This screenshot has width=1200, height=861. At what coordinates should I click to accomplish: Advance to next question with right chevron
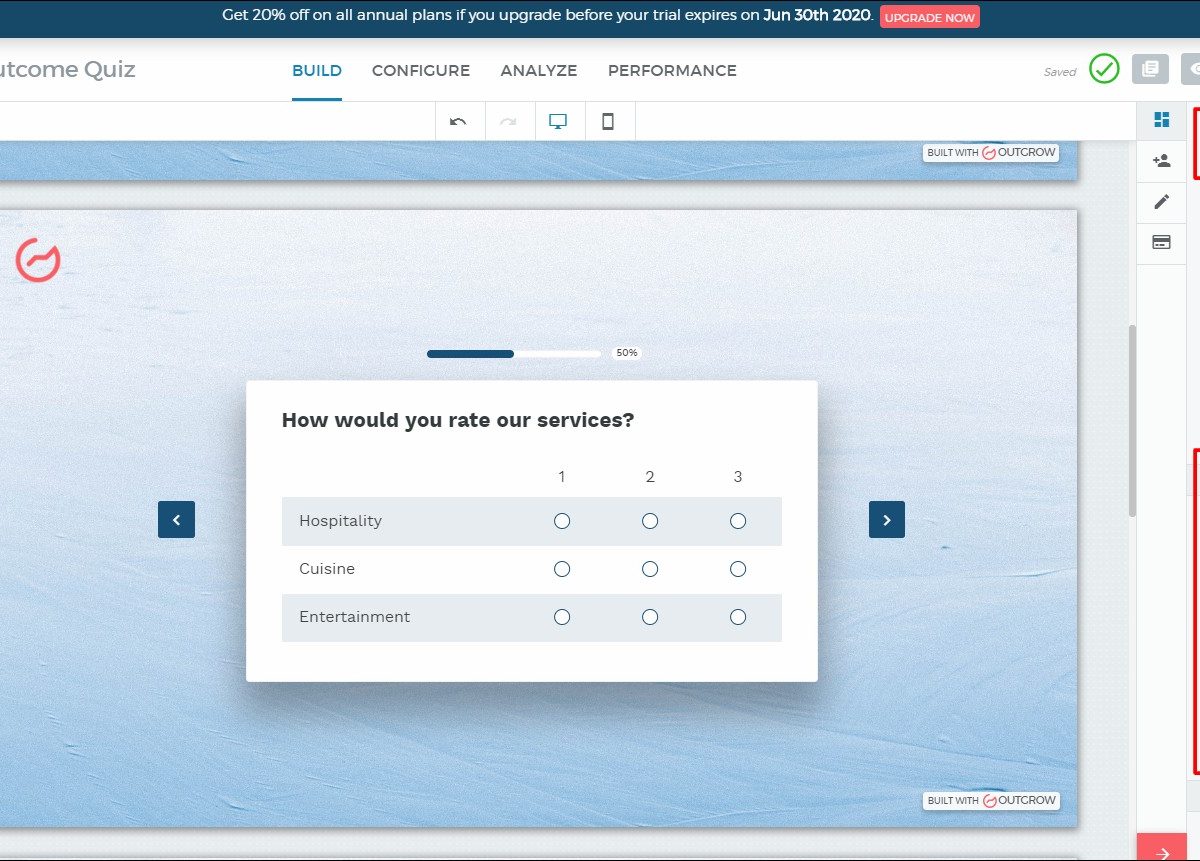click(887, 520)
